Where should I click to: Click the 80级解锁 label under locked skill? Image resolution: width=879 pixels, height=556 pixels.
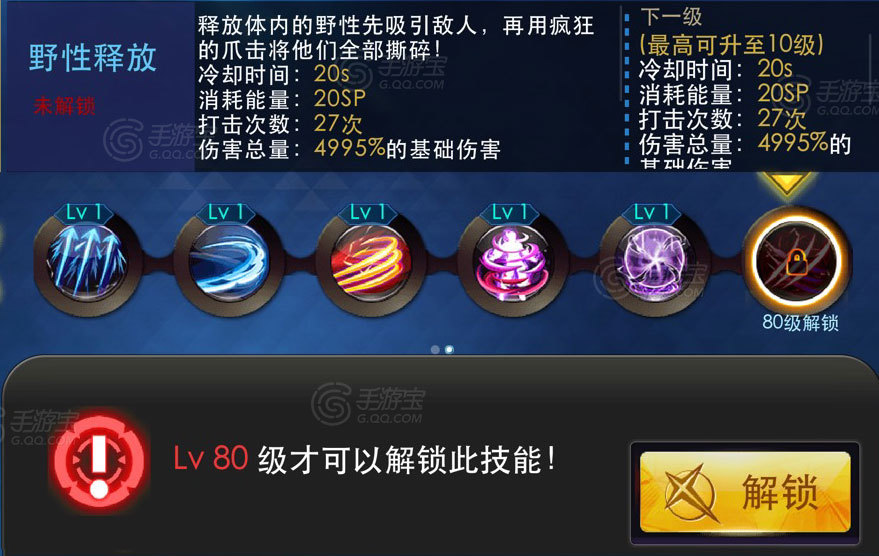[x=800, y=323]
